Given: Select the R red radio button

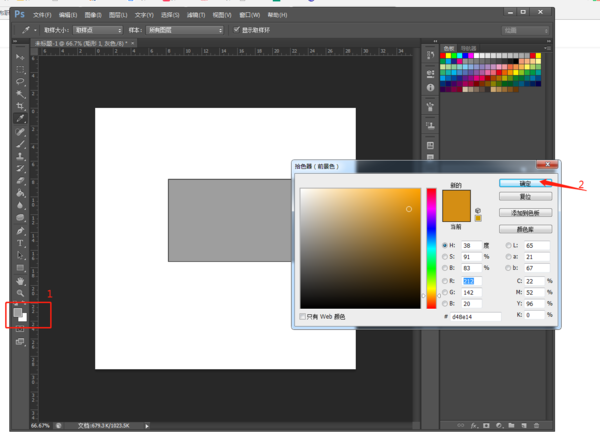Looking at the screenshot, I should (445, 281).
